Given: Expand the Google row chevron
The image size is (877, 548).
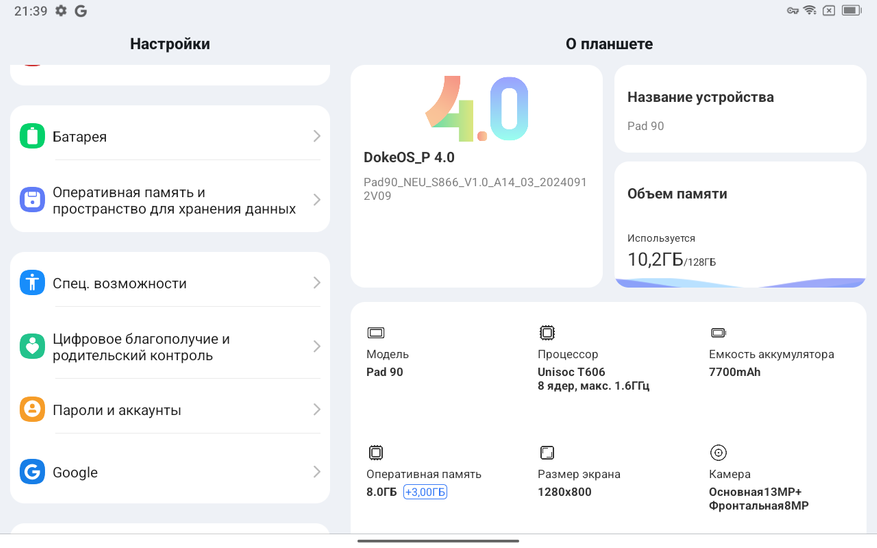Looking at the screenshot, I should click(316, 472).
